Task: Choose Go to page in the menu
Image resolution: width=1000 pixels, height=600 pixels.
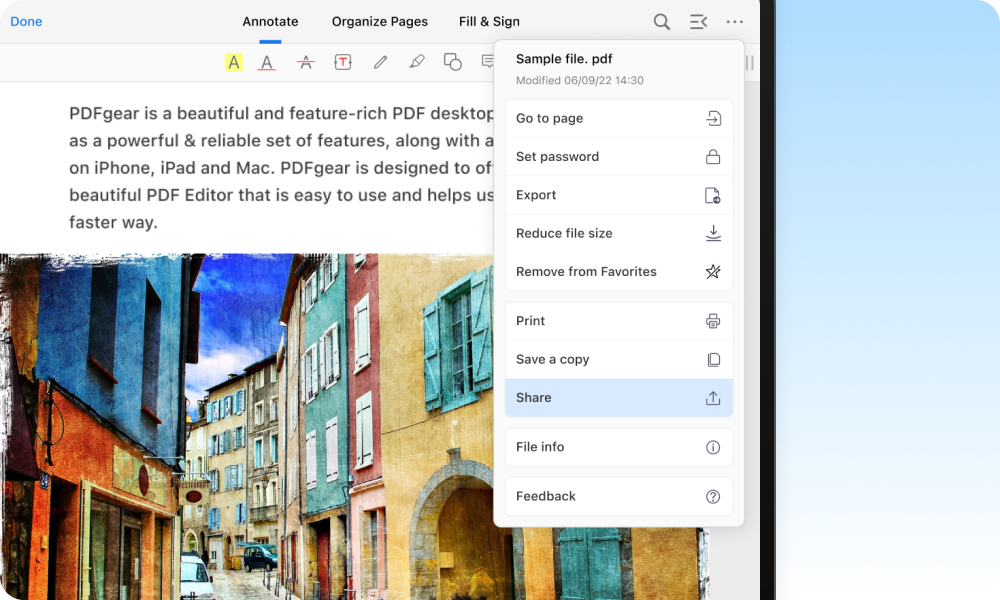Action: 619,118
